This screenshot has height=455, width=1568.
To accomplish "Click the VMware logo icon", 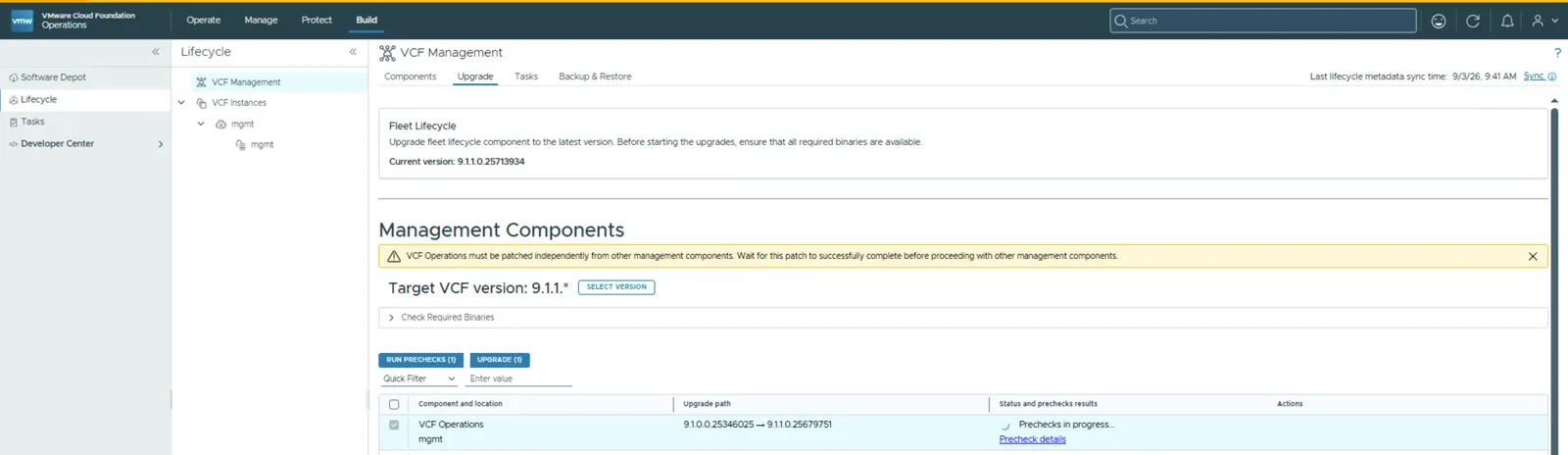I will pos(22,20).
